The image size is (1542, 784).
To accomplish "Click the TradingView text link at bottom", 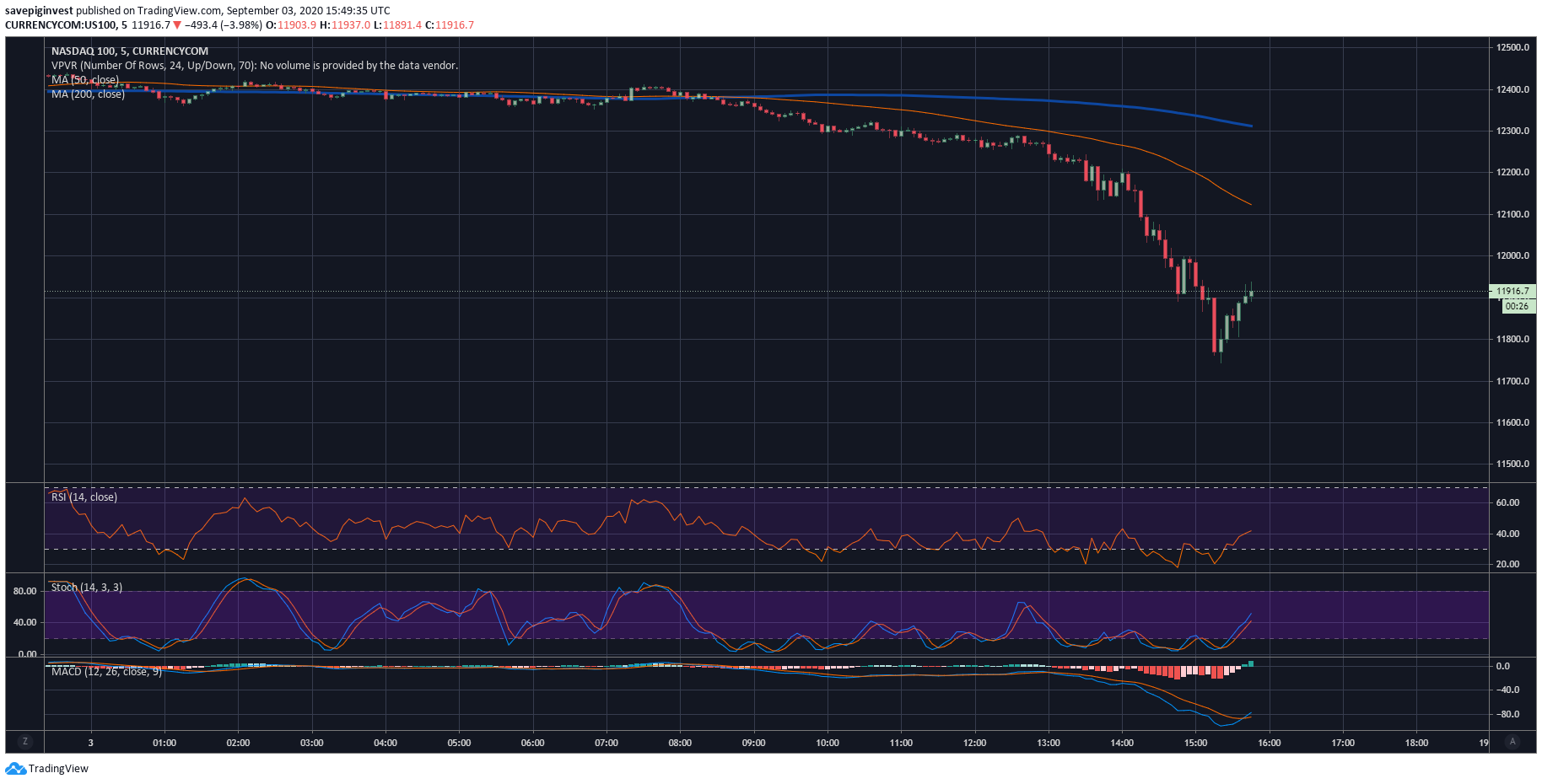I will point(58,769).
